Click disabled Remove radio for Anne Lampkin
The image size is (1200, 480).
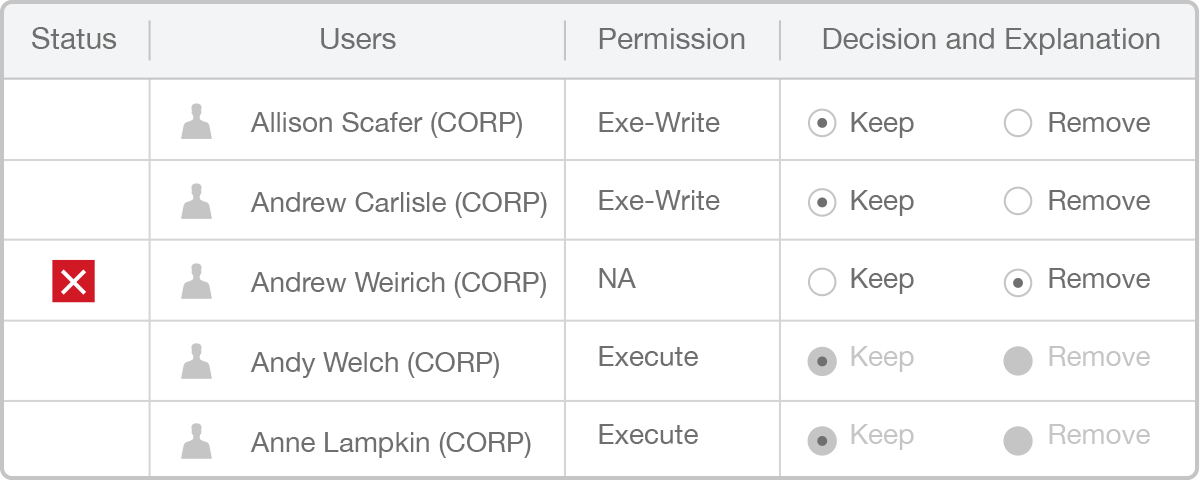[1018, 440]
